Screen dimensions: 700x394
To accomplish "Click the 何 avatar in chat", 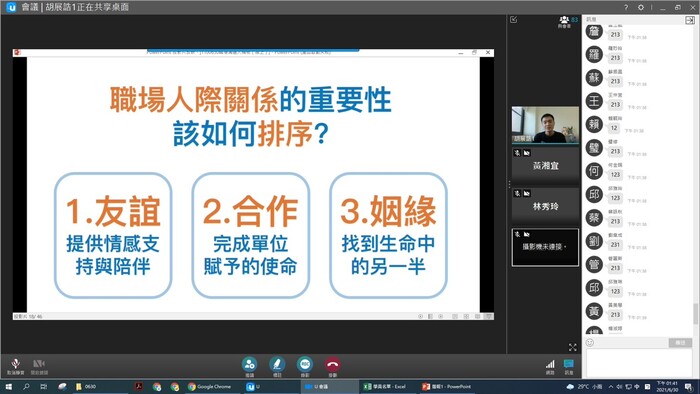I will (594, 171).
